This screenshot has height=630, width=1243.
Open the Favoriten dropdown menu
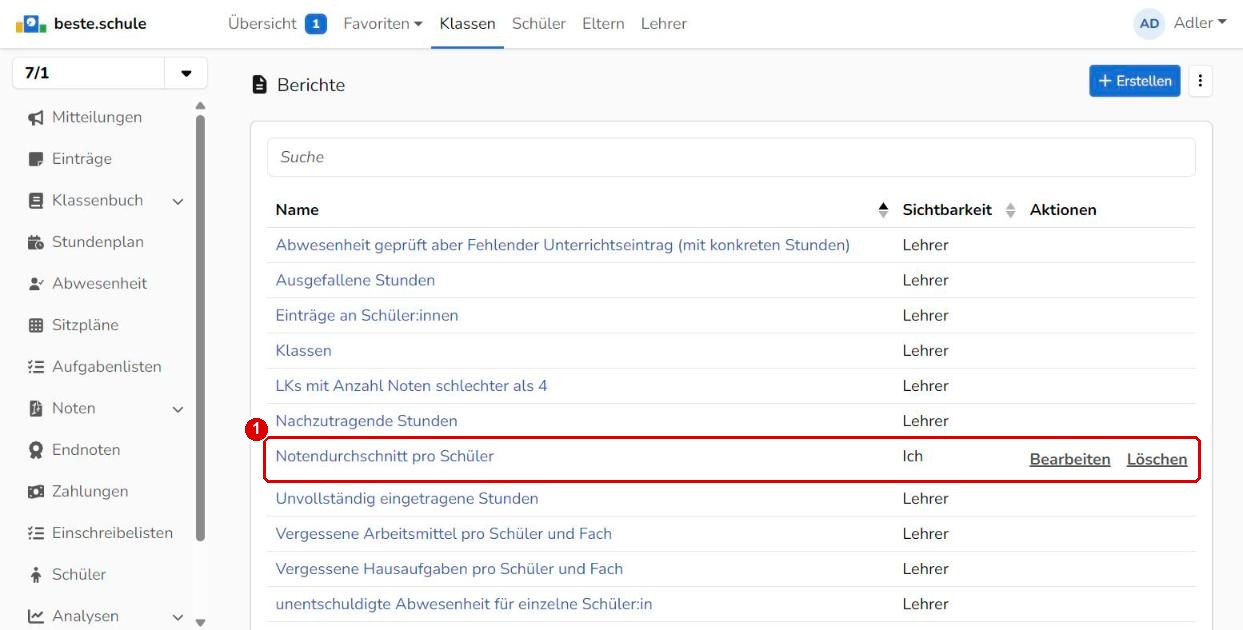(383, 23)
